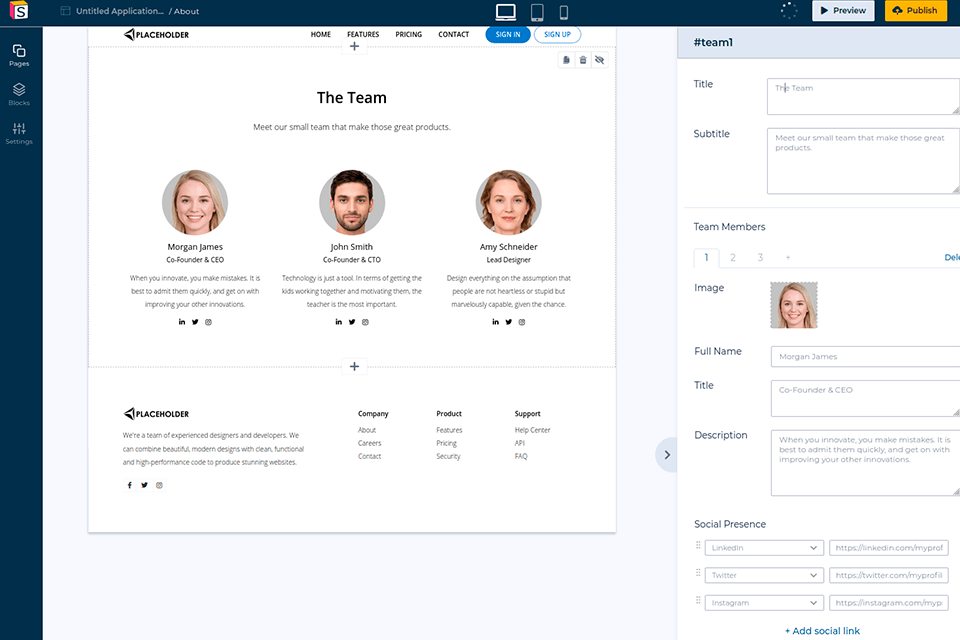Click John Smith Instagram icon

(366, 322)
